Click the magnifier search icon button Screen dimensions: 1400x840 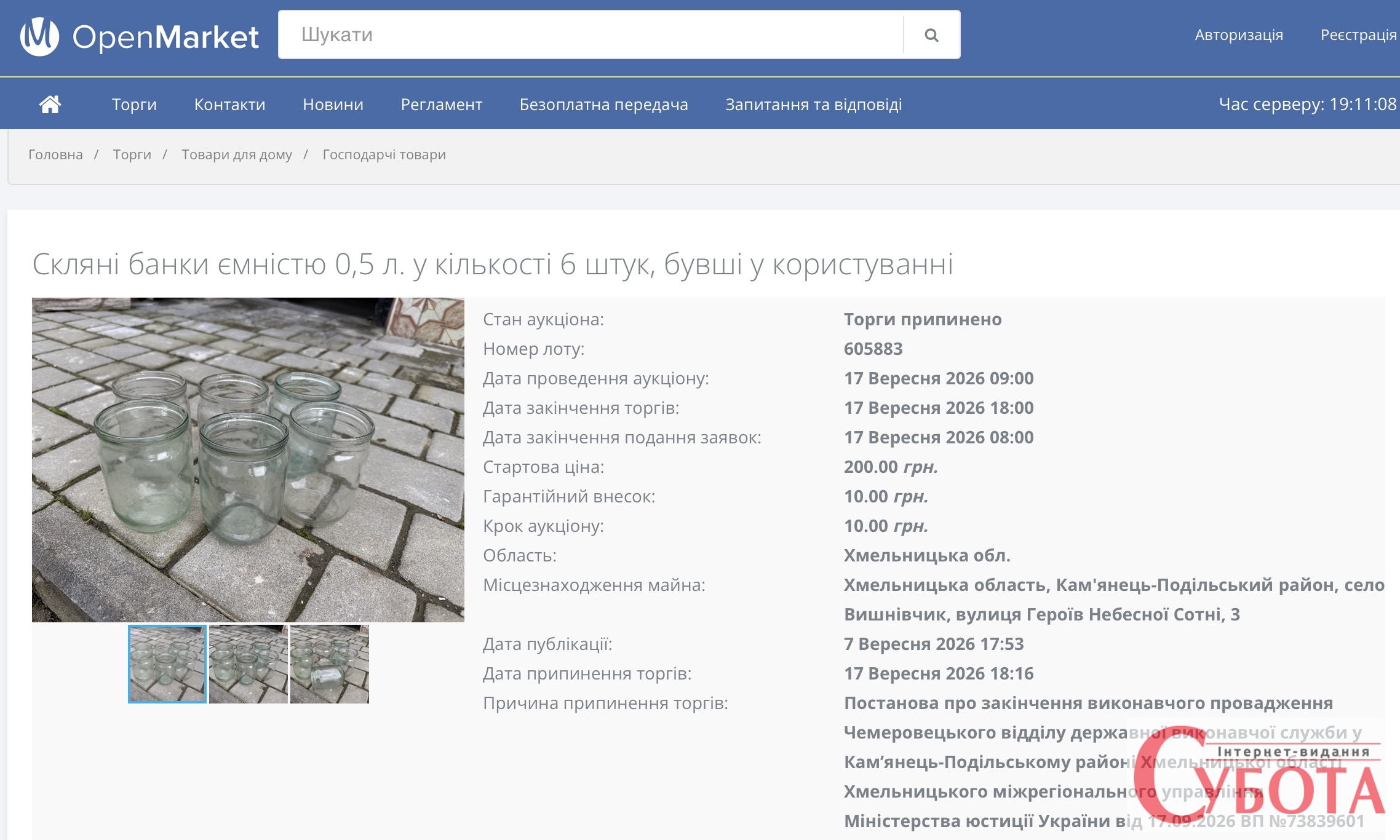(x=931, y=35)
